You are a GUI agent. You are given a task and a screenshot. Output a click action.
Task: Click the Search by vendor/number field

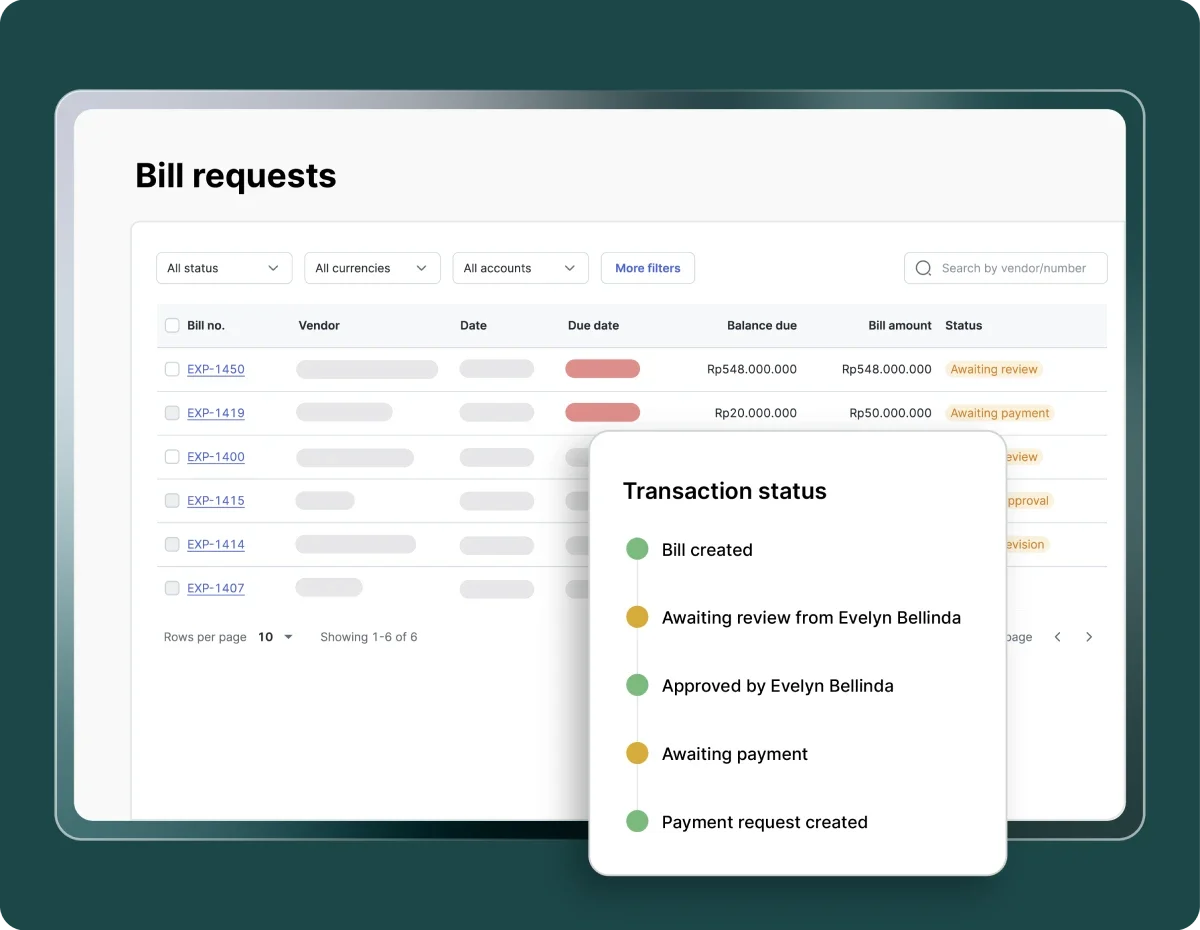(1014, 268)
